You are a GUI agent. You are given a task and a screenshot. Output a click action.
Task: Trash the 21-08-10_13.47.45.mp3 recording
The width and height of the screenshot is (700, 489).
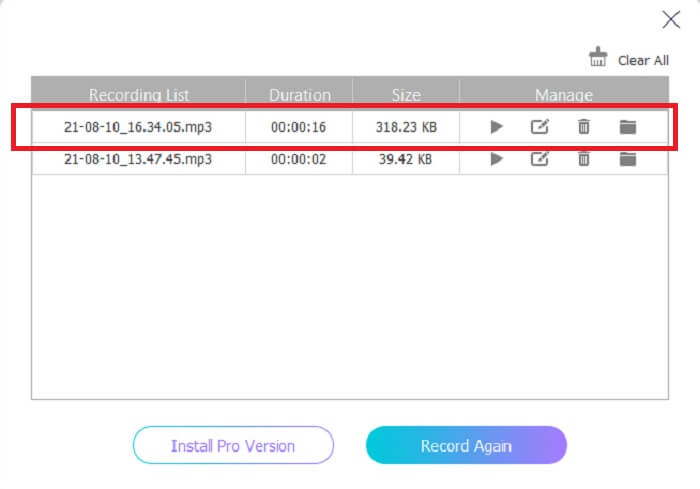[584, 159]
